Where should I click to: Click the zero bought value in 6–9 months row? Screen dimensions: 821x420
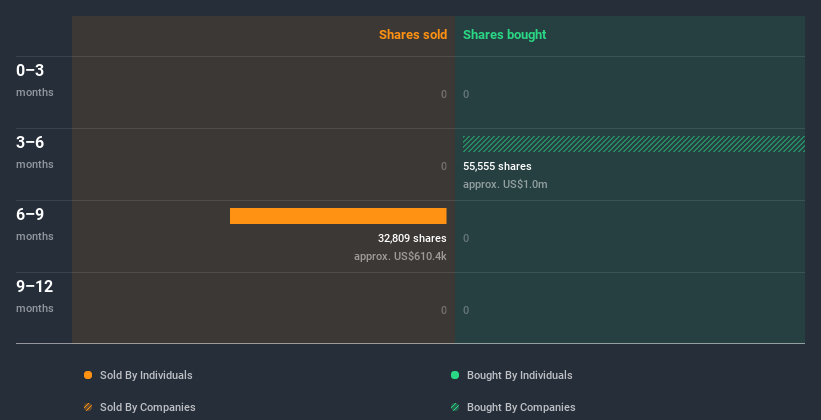(466, 238)
